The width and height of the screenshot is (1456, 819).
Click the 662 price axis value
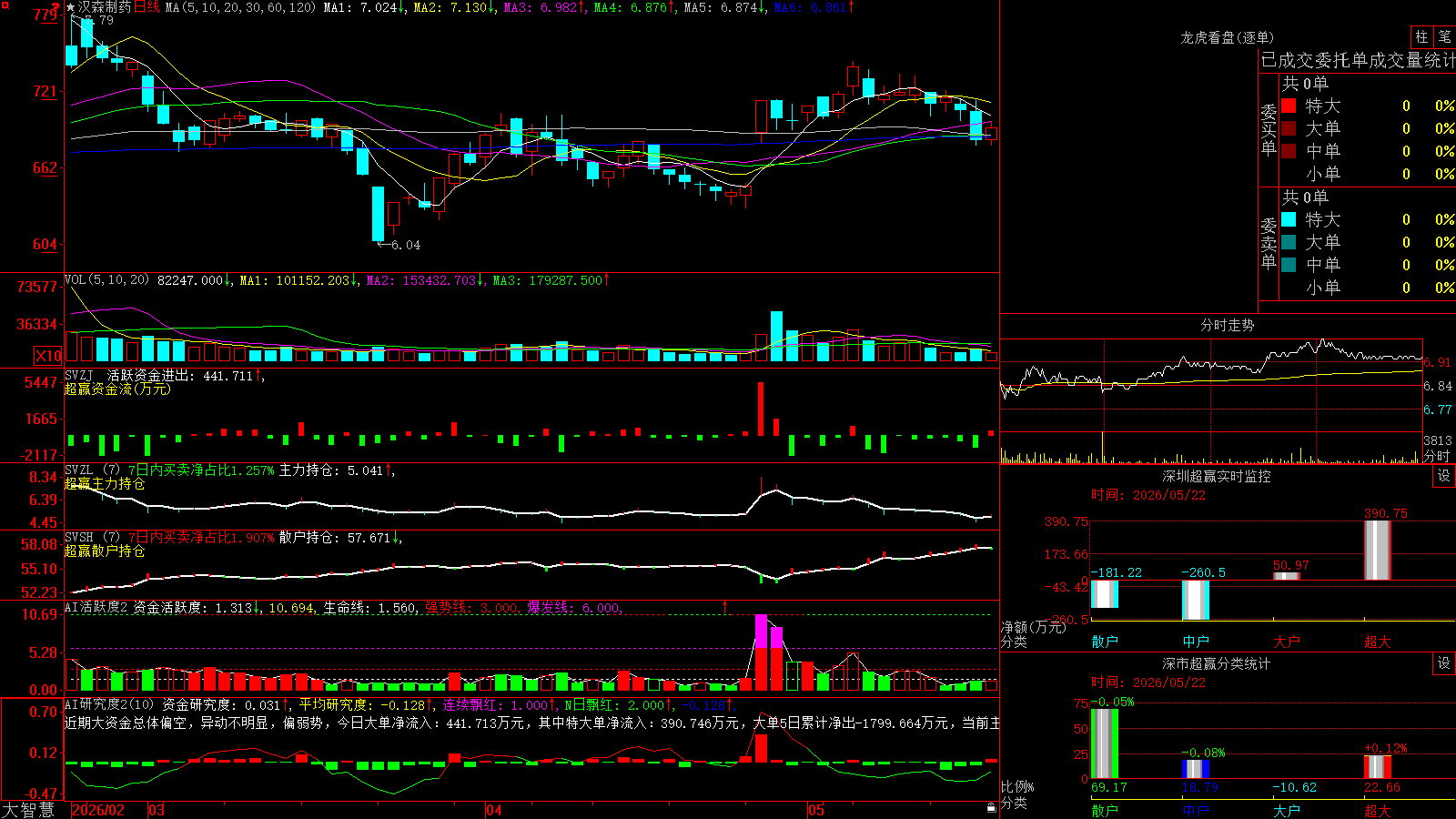(45, 167)
